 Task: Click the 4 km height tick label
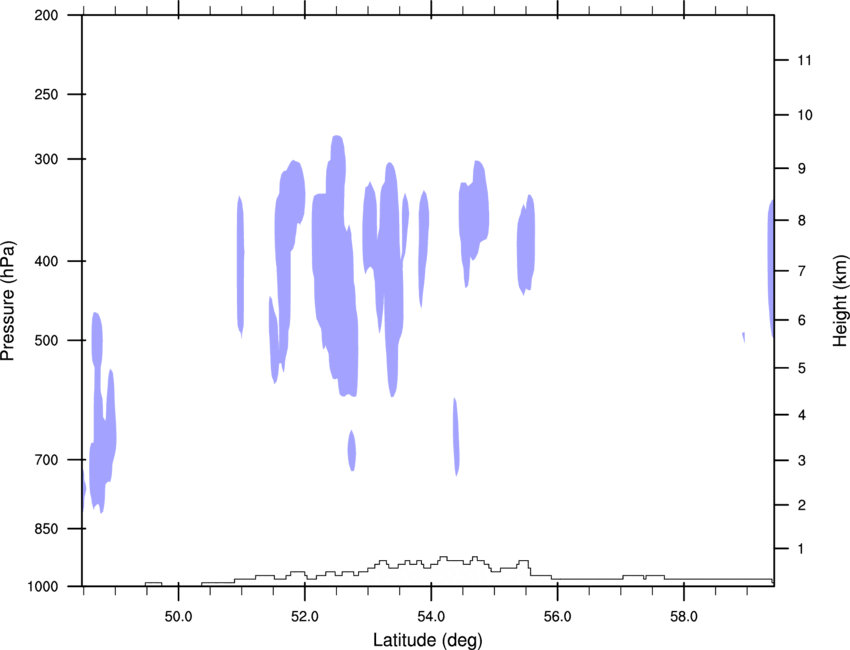tap(801, 415)
